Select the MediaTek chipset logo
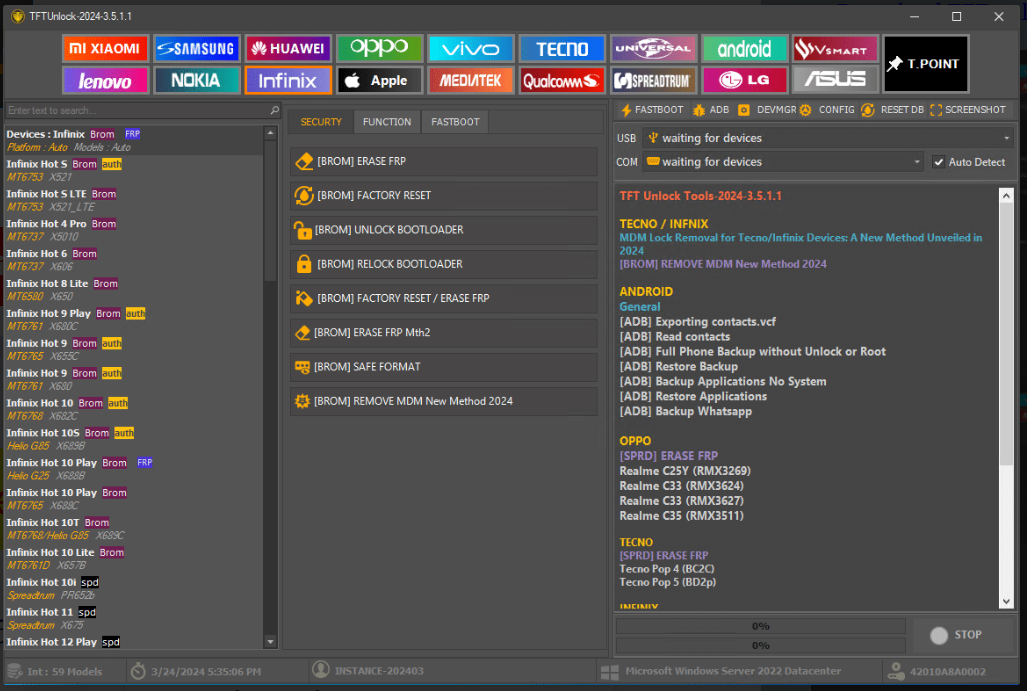This screenshot has width=1027, height=691. (470, 81)
